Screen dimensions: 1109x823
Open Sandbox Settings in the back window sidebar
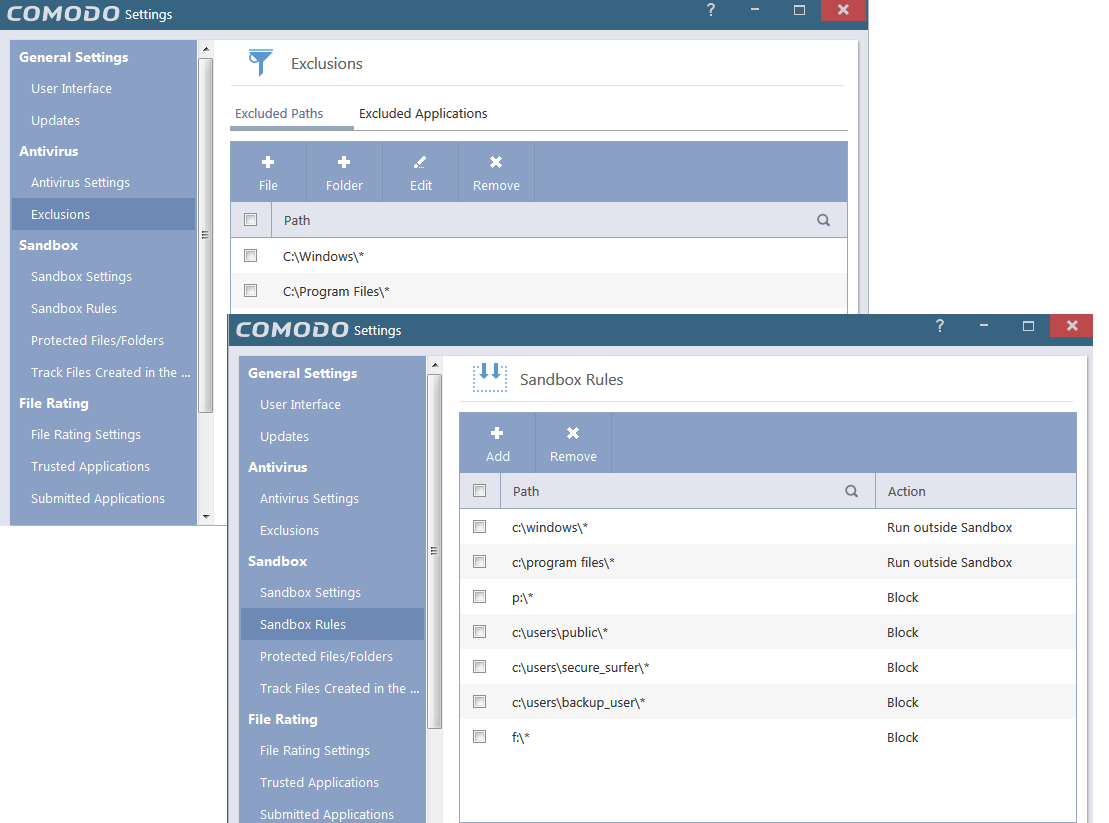[x=81, y=276]
